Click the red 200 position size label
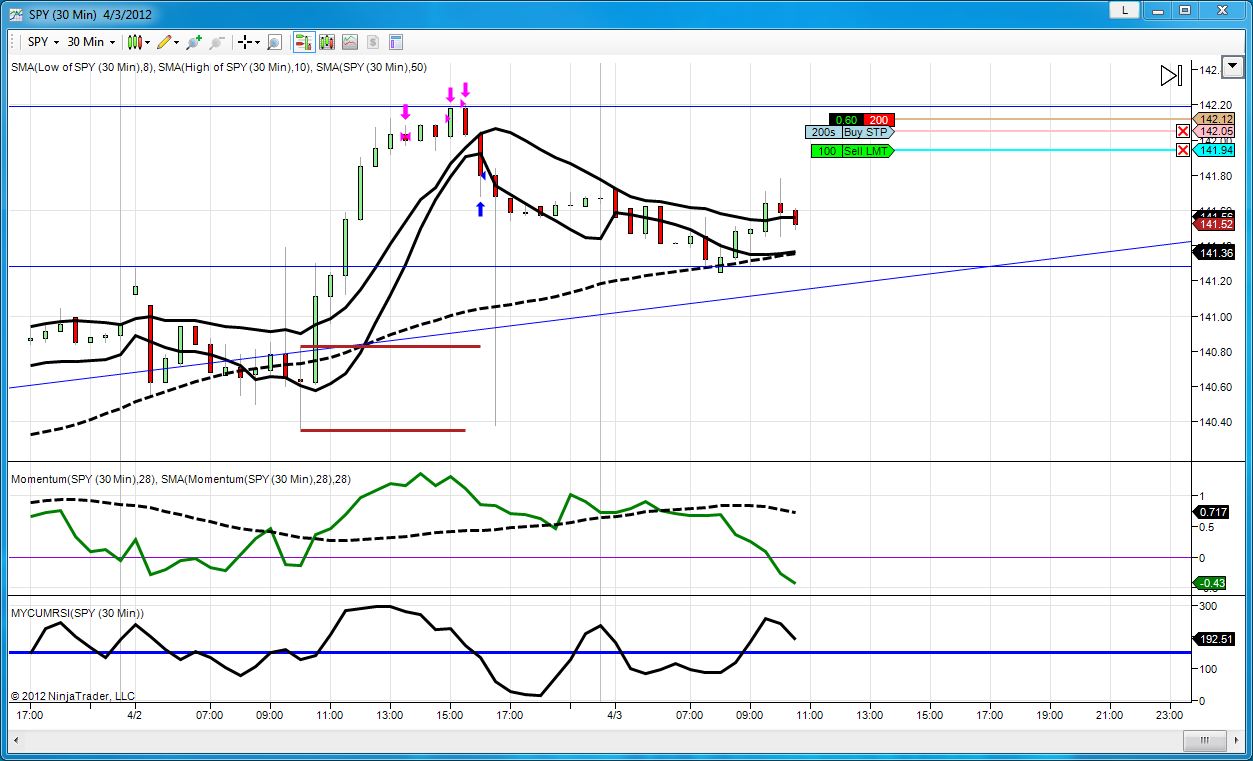Screen dimensions: 1253x761 pyautogui.click(x=878, y=120)
